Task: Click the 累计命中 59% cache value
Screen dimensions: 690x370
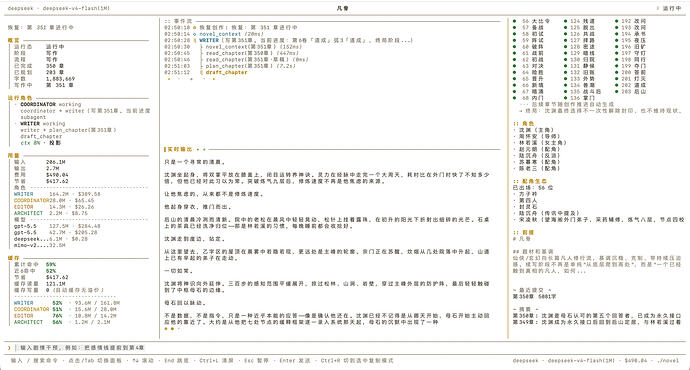Action: [51, 264]
